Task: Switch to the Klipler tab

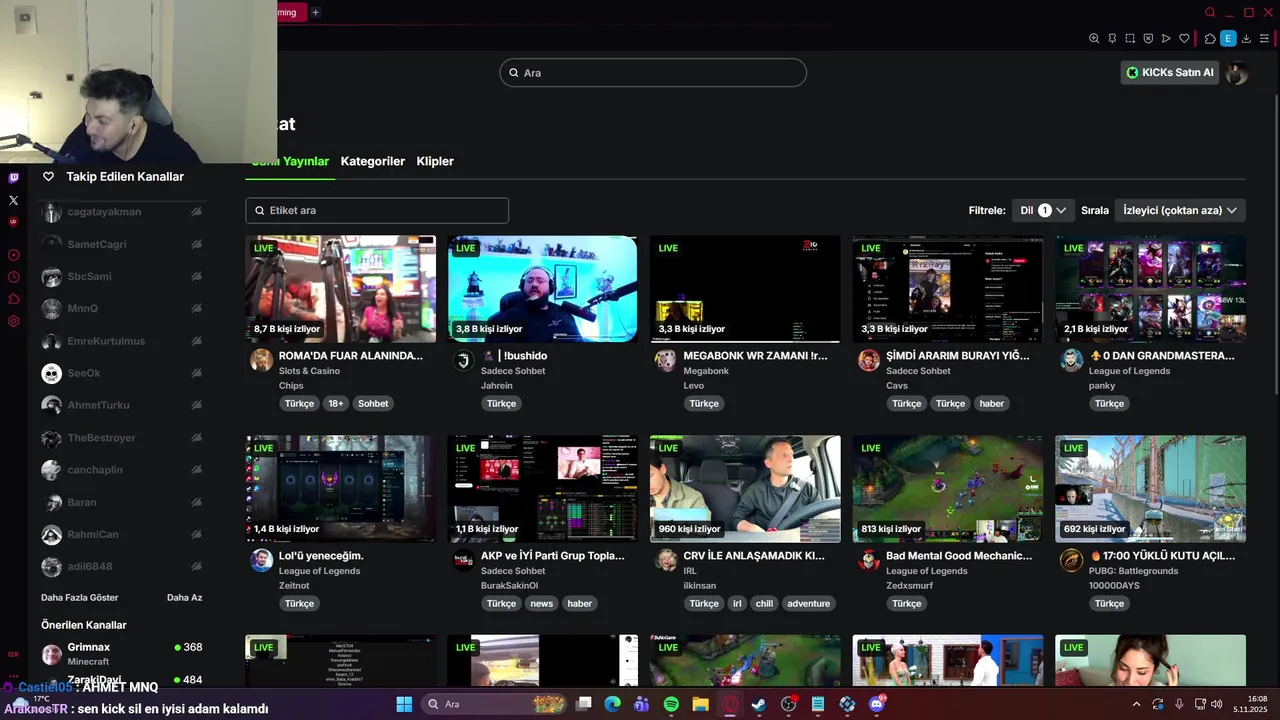Action: pos(435,161)
